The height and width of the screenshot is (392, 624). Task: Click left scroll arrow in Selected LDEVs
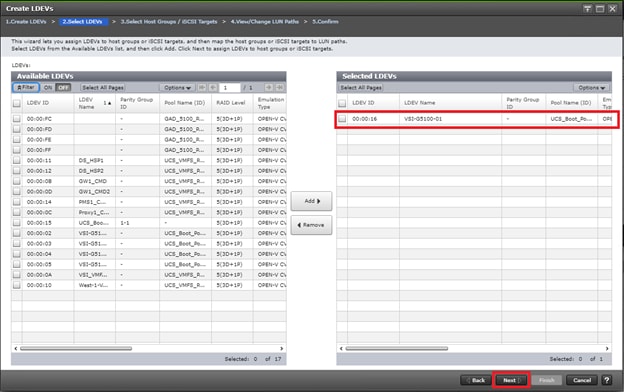point(341,348)
